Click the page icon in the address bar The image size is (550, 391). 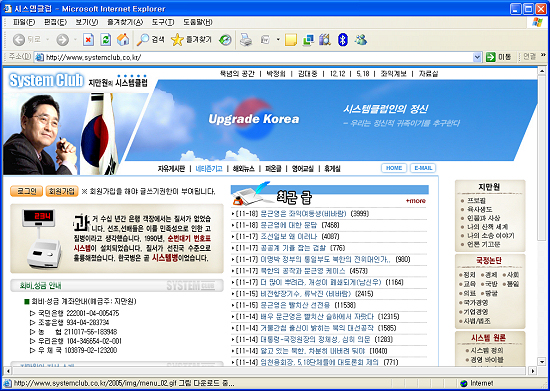tap(39, 57)
